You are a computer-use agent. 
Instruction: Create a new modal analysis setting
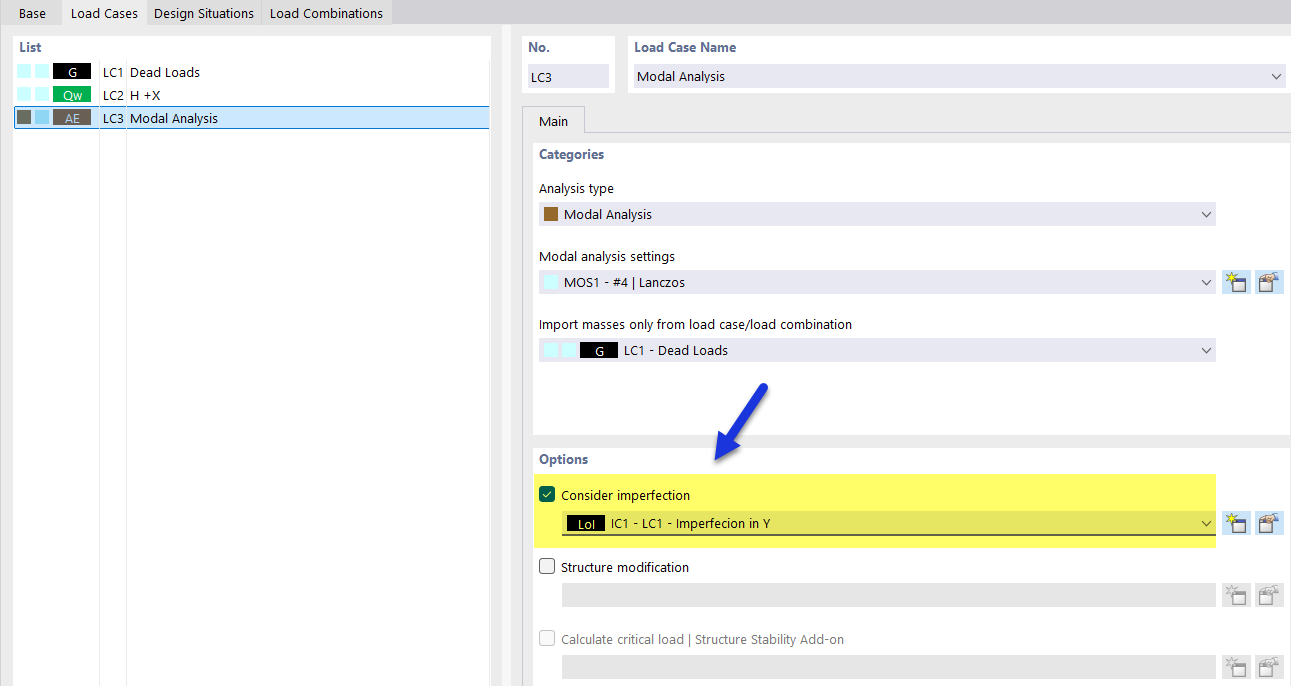[1236, 281]
